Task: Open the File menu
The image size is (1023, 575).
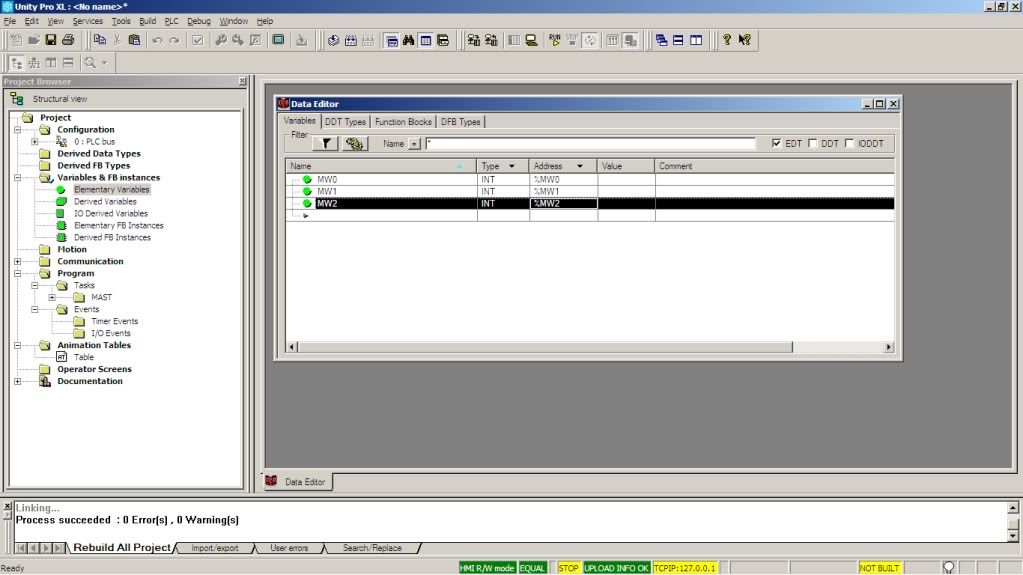Action: (x=10, y=21)
